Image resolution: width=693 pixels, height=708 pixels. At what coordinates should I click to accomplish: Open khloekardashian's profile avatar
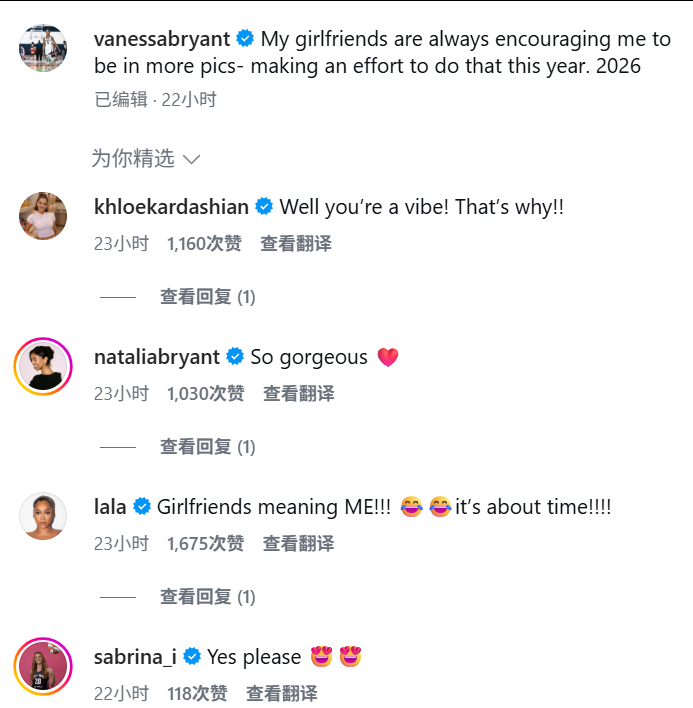[43, 215]
